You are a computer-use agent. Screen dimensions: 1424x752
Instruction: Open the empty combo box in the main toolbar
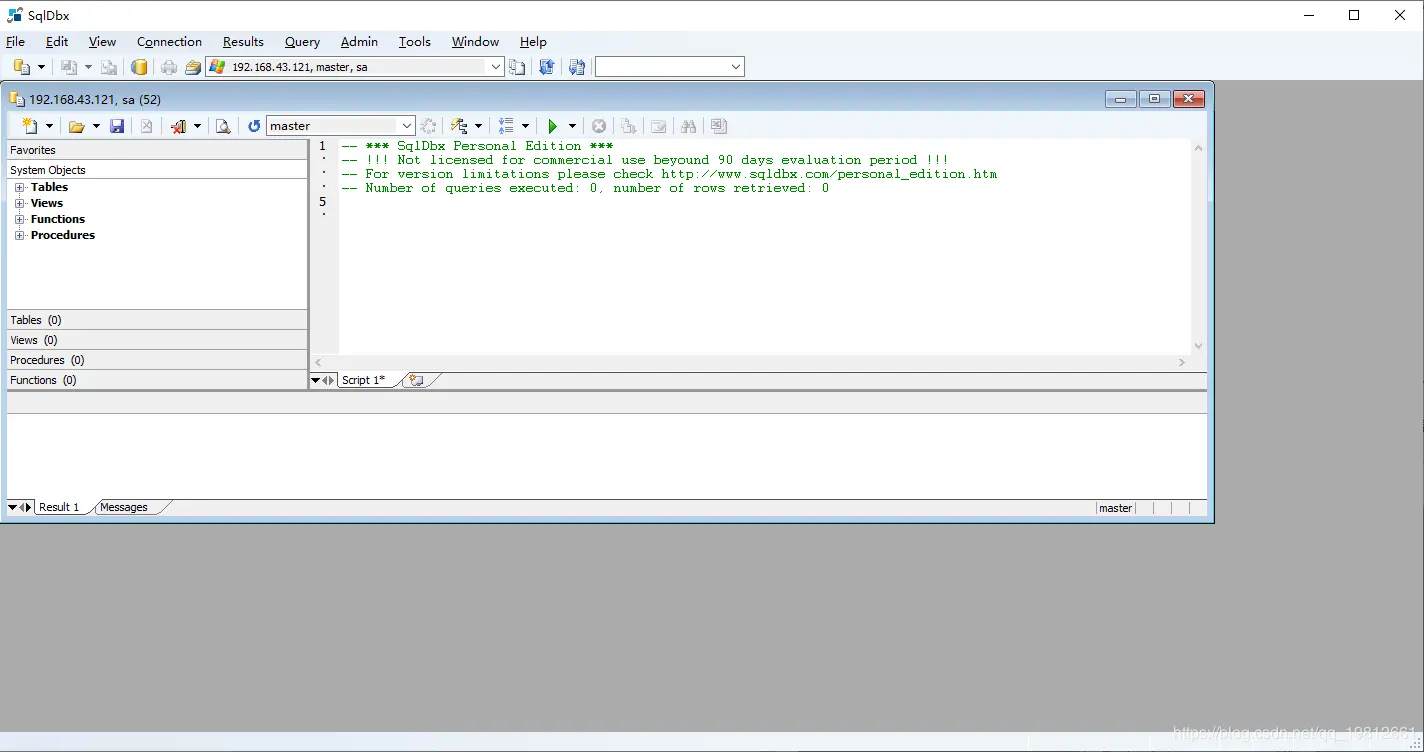tap(736, 67)
